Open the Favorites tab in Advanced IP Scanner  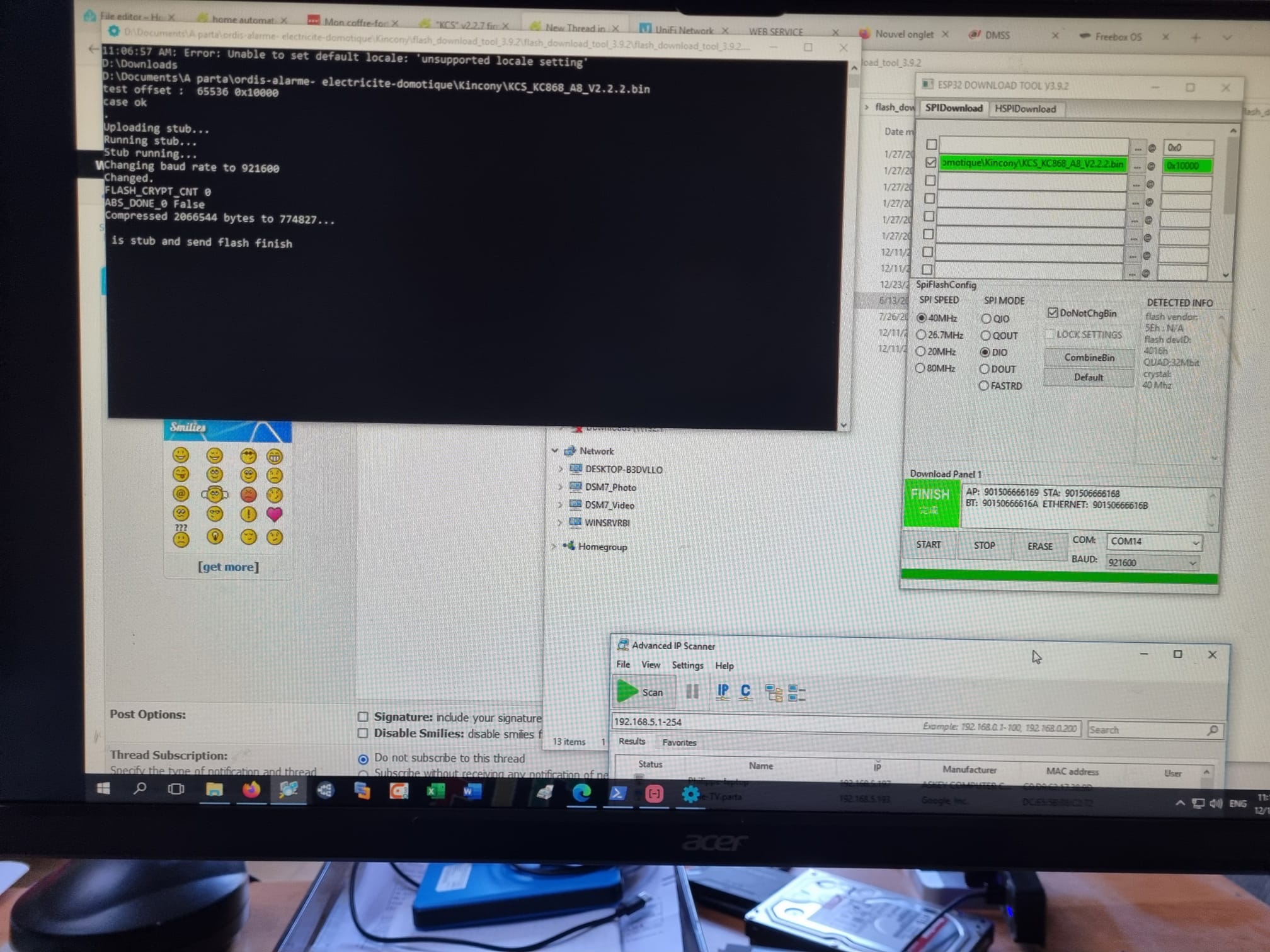click(x=679, y=742)
